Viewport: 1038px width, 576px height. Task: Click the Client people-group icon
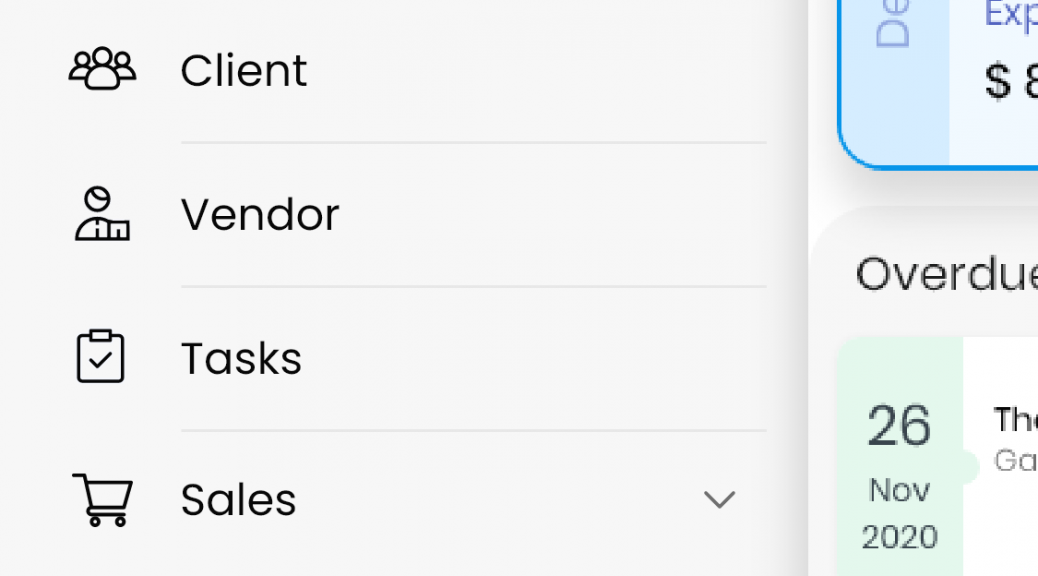[x=103, y=68]
